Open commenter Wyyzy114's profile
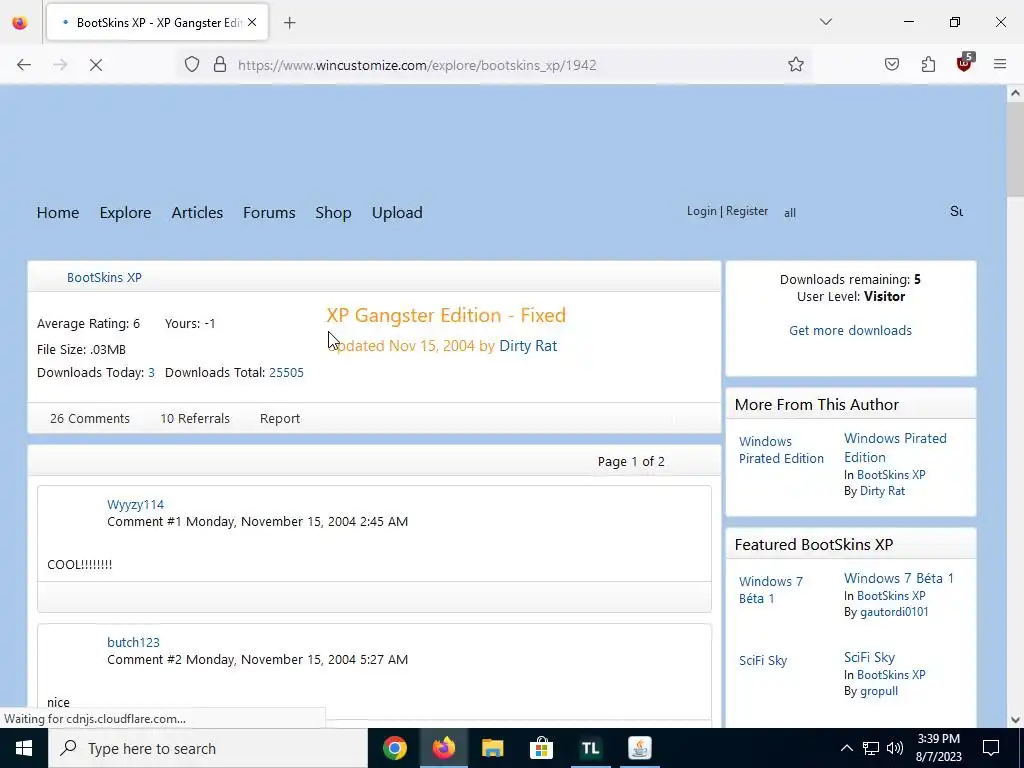The height and width of the screenshot is (768, 1024). point(135,505)
